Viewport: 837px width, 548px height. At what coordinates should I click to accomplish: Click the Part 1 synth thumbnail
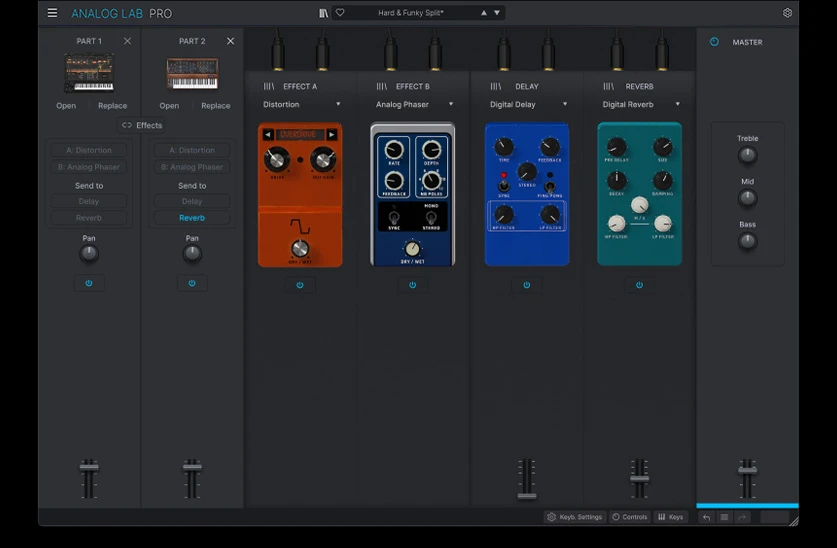(x=89, y=72)
